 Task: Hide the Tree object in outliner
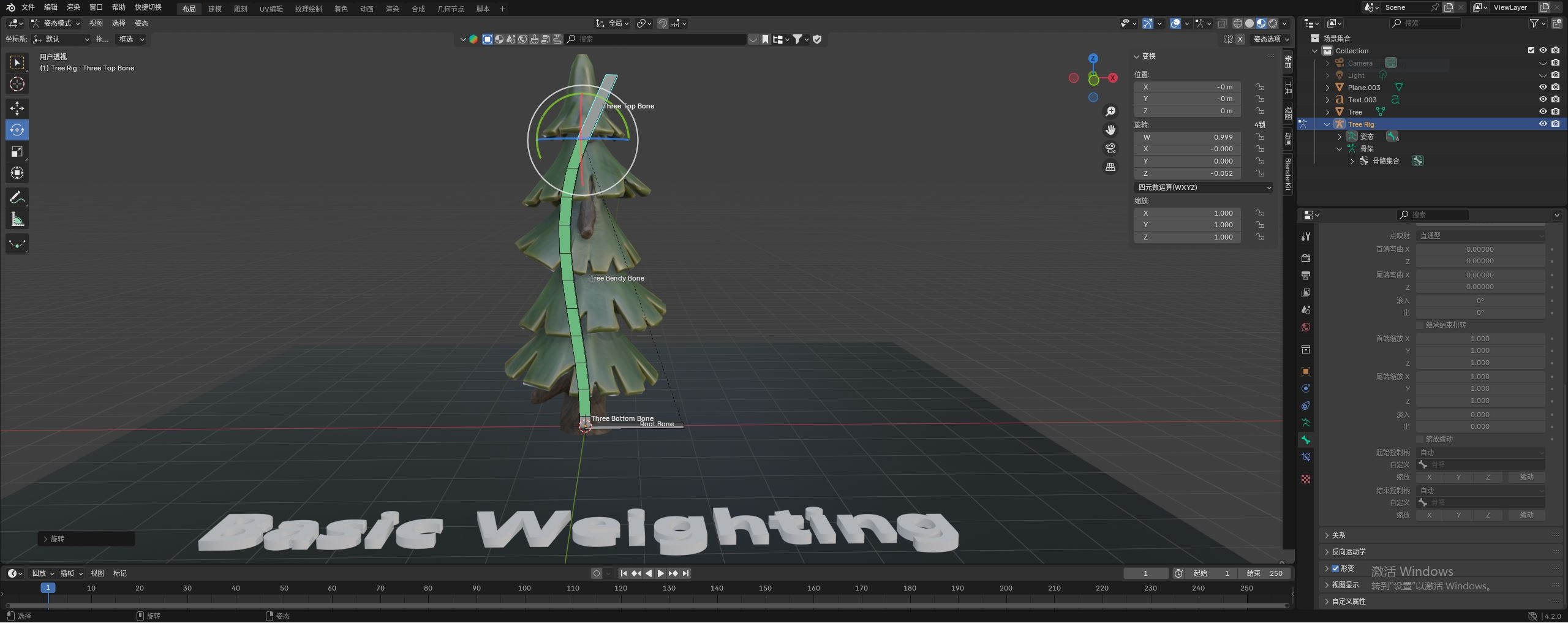1543,111
